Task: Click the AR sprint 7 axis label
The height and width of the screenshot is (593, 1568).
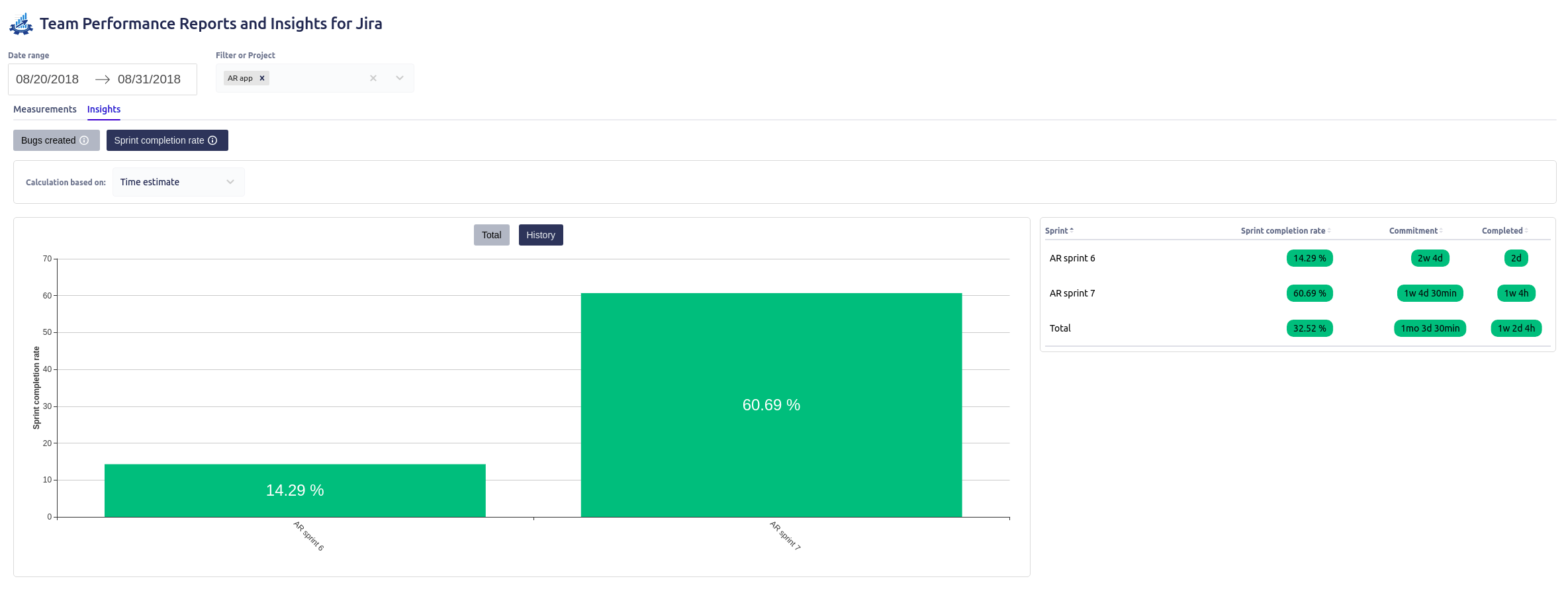Action: [x=785, y=536]
